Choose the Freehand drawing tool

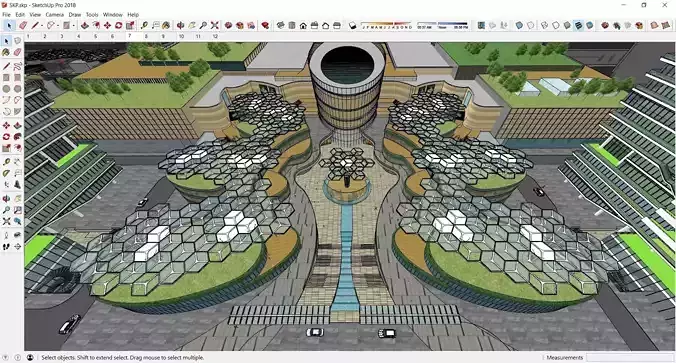tap(17, 66)
